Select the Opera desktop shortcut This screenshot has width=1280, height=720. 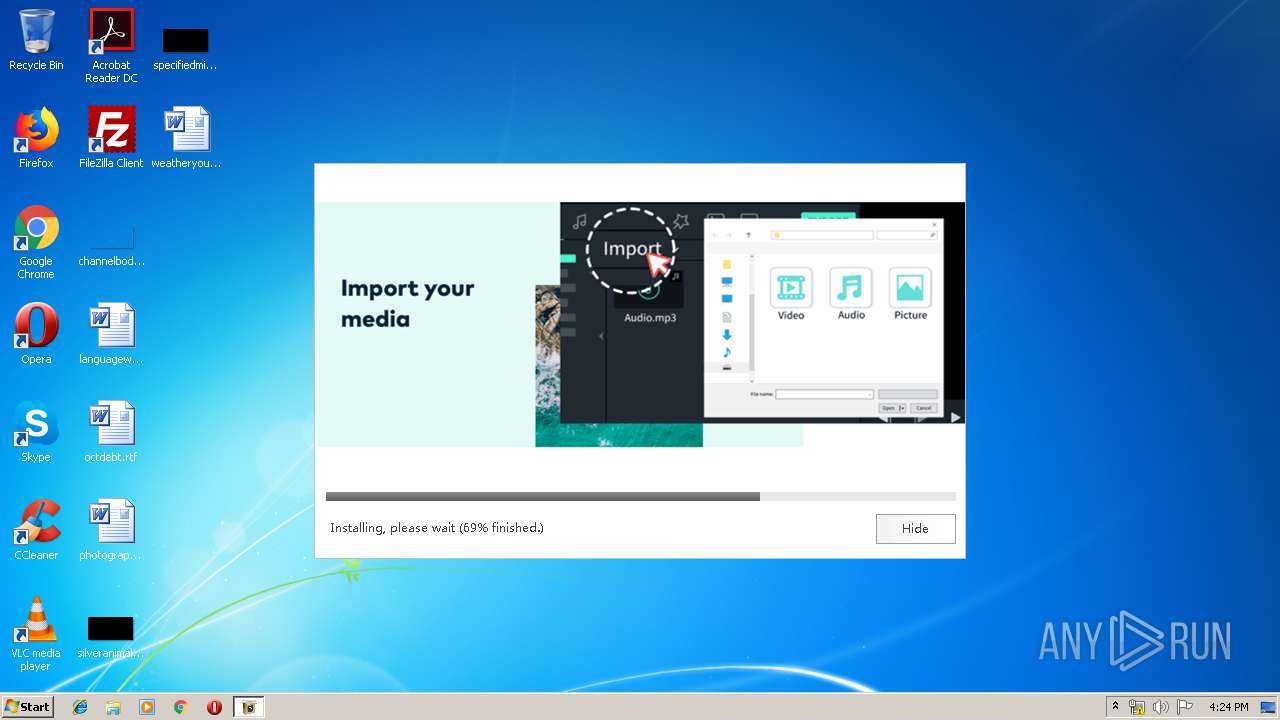coord(36,334)
